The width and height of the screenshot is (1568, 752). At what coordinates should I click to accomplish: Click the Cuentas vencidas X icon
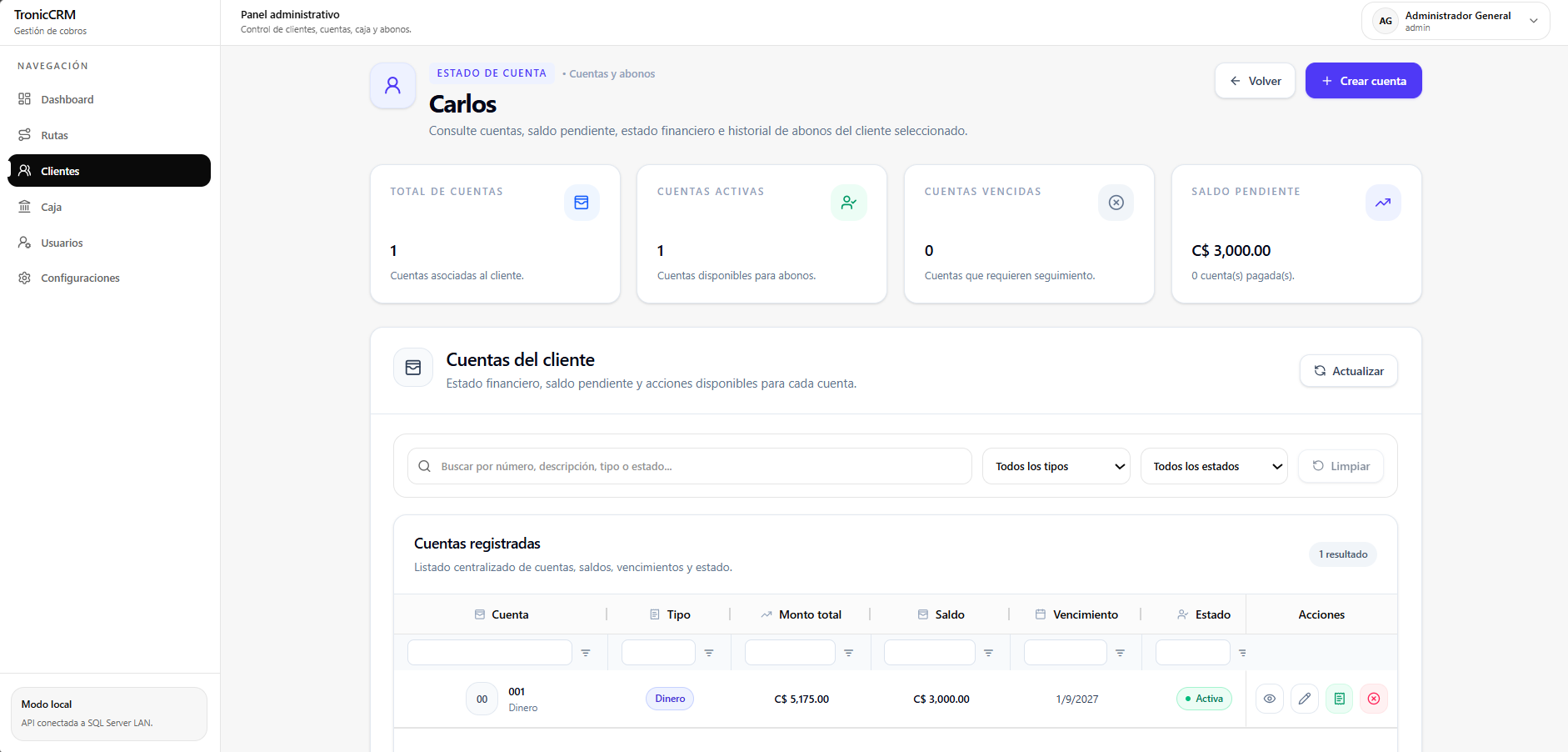[x=1116, y=203]
